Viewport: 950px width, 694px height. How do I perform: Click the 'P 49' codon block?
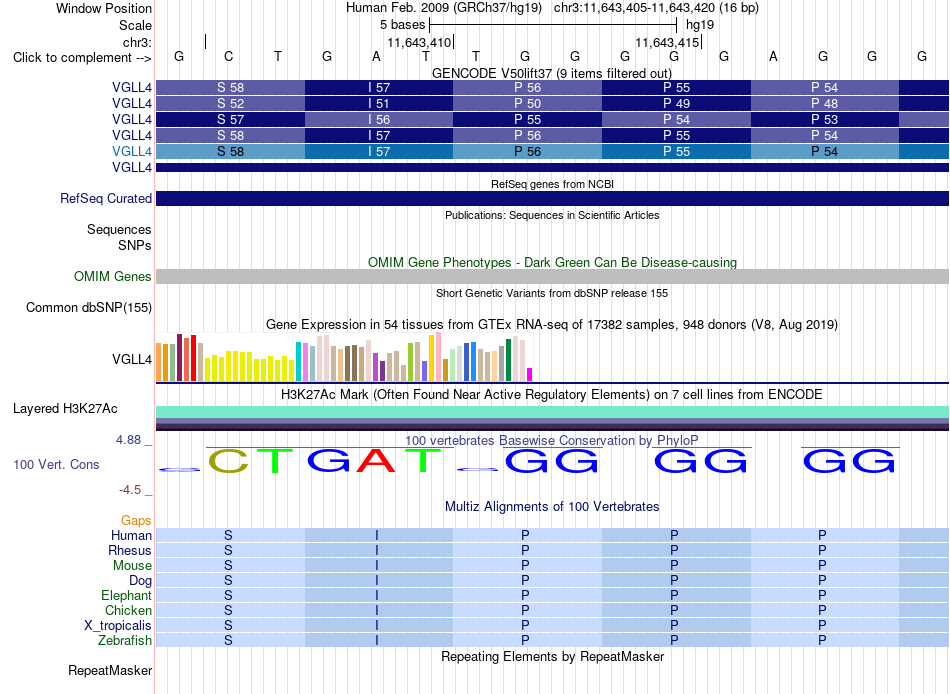click(676, 104)
